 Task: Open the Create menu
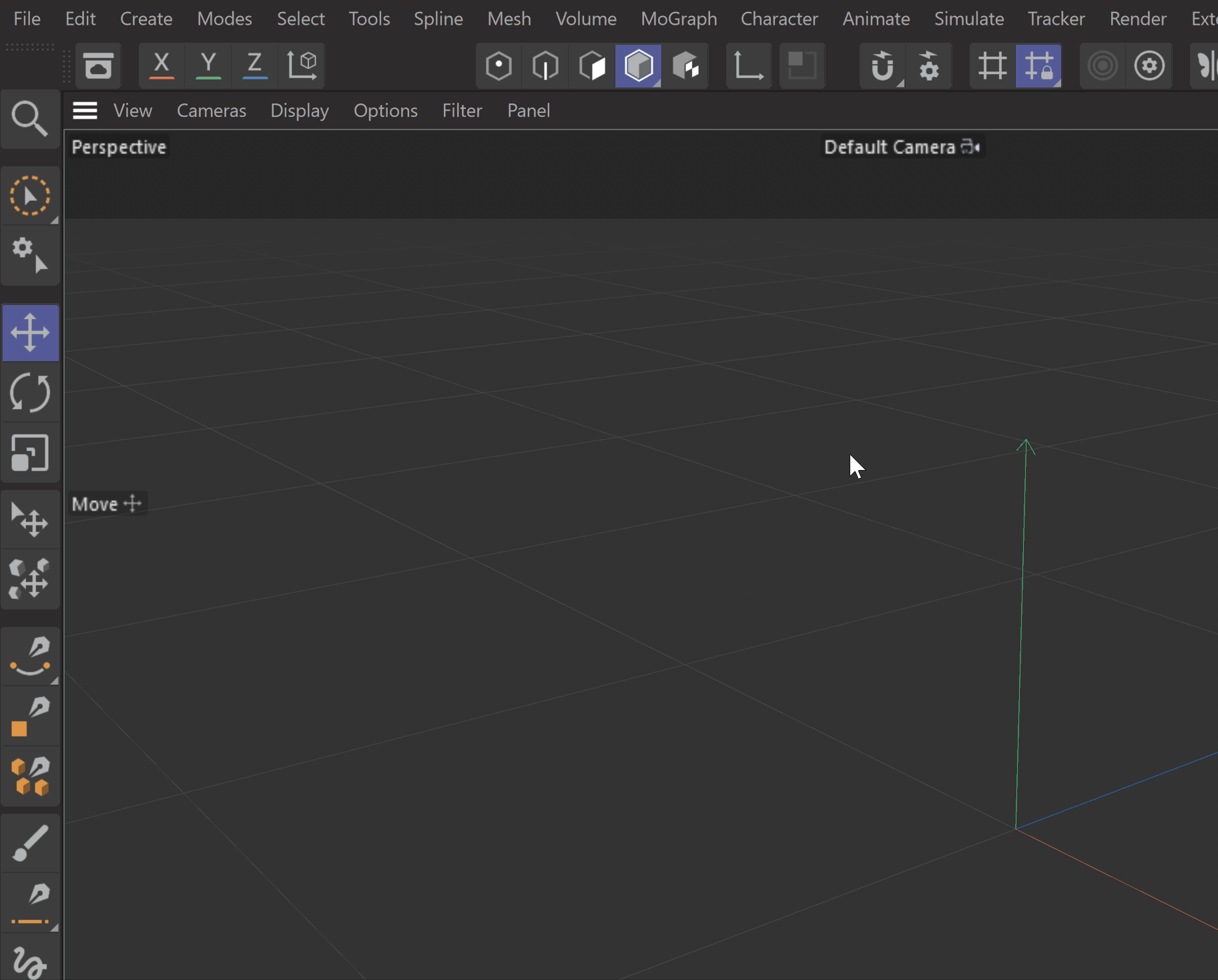tap(146, 19)
